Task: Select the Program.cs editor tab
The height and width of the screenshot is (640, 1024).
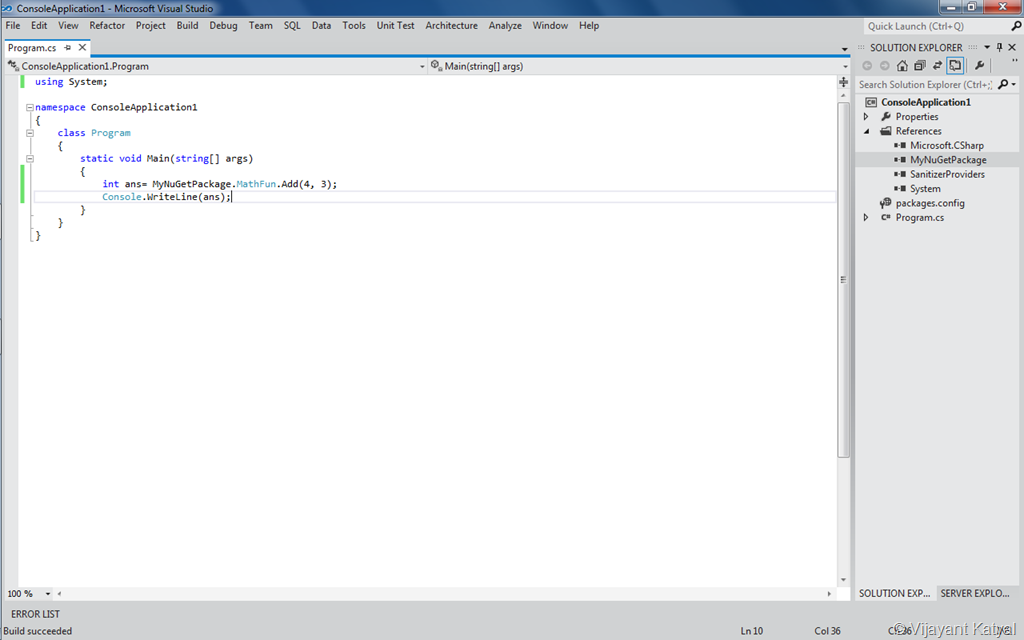Action: (x=32, y=48)
